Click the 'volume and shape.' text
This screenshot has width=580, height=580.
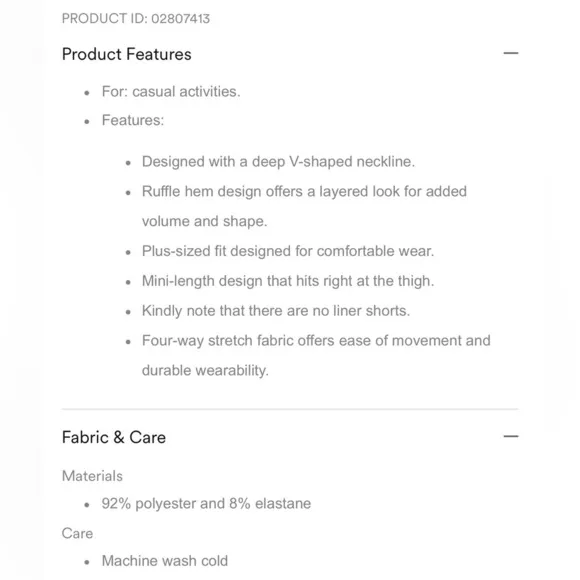point(205,221)
